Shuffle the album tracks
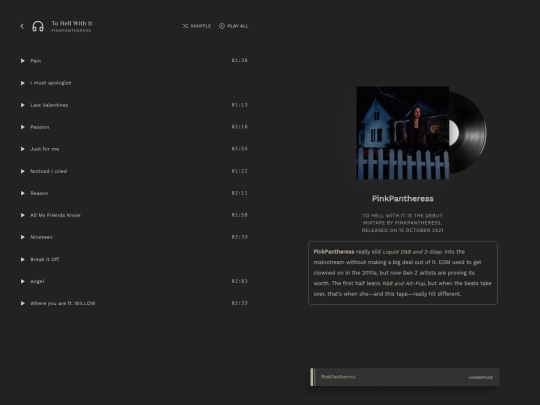The width and height of the screenshot is (540, 405). coord(197,26)
